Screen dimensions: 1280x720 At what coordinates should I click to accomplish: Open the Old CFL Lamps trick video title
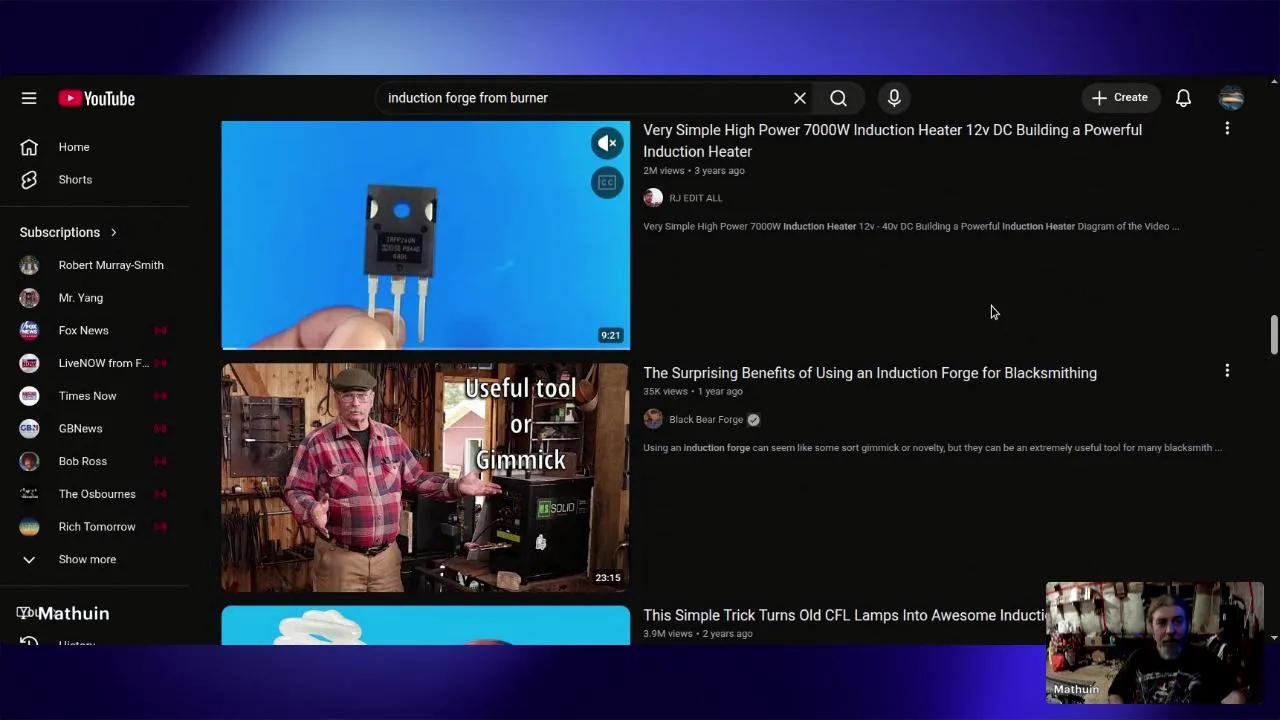[844, 616]
